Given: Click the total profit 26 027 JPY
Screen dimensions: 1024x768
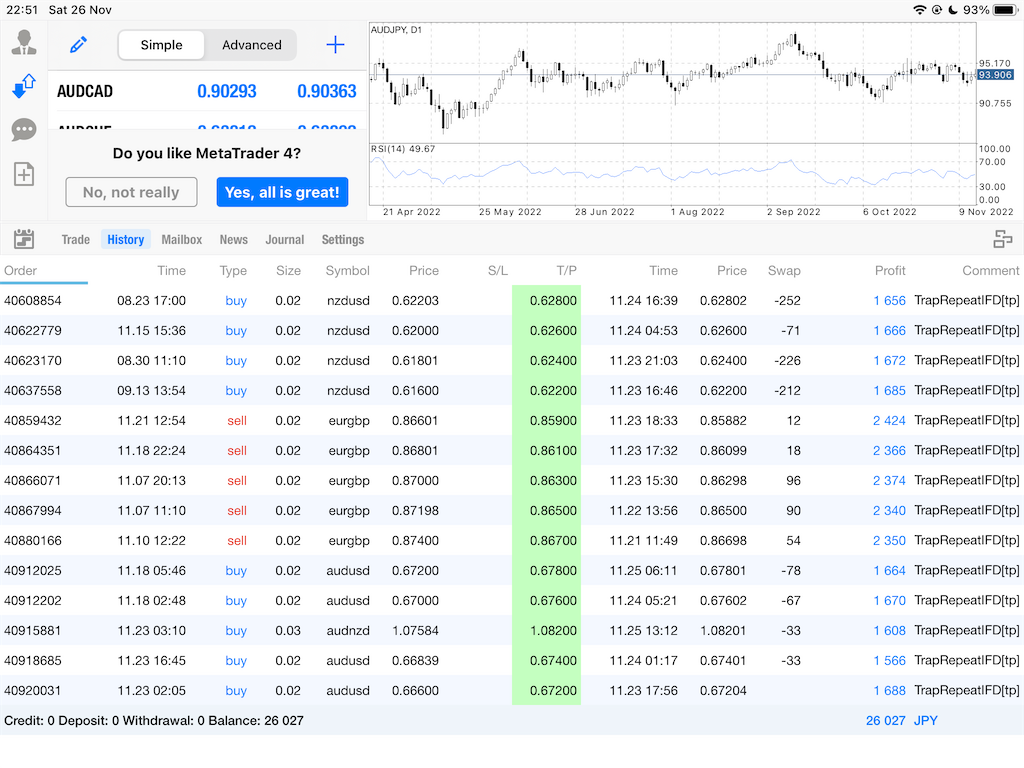Looking at the screenshot, I should [902, 721].
